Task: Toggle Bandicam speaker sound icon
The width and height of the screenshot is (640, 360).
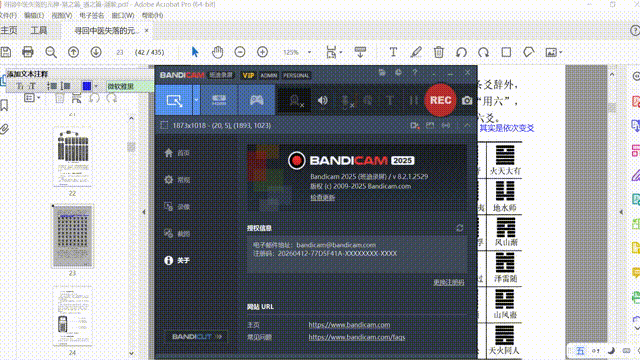Action: [x=322, y=100]
